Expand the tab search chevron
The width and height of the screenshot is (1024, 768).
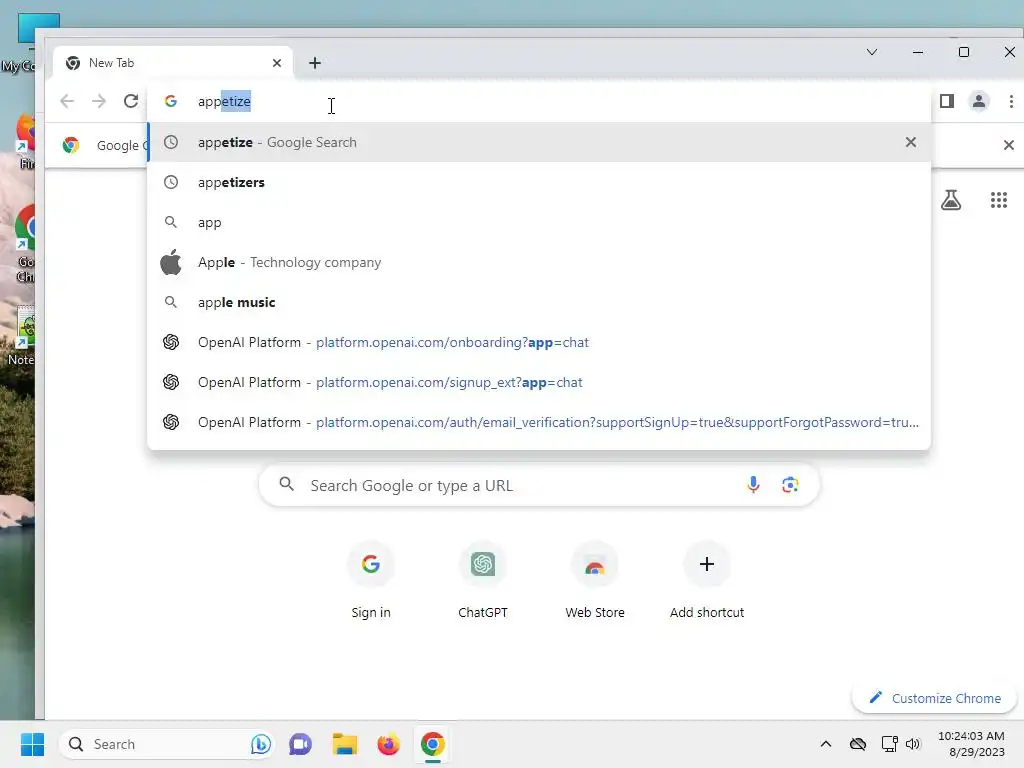pyautogui.click(x=872, y=52)
